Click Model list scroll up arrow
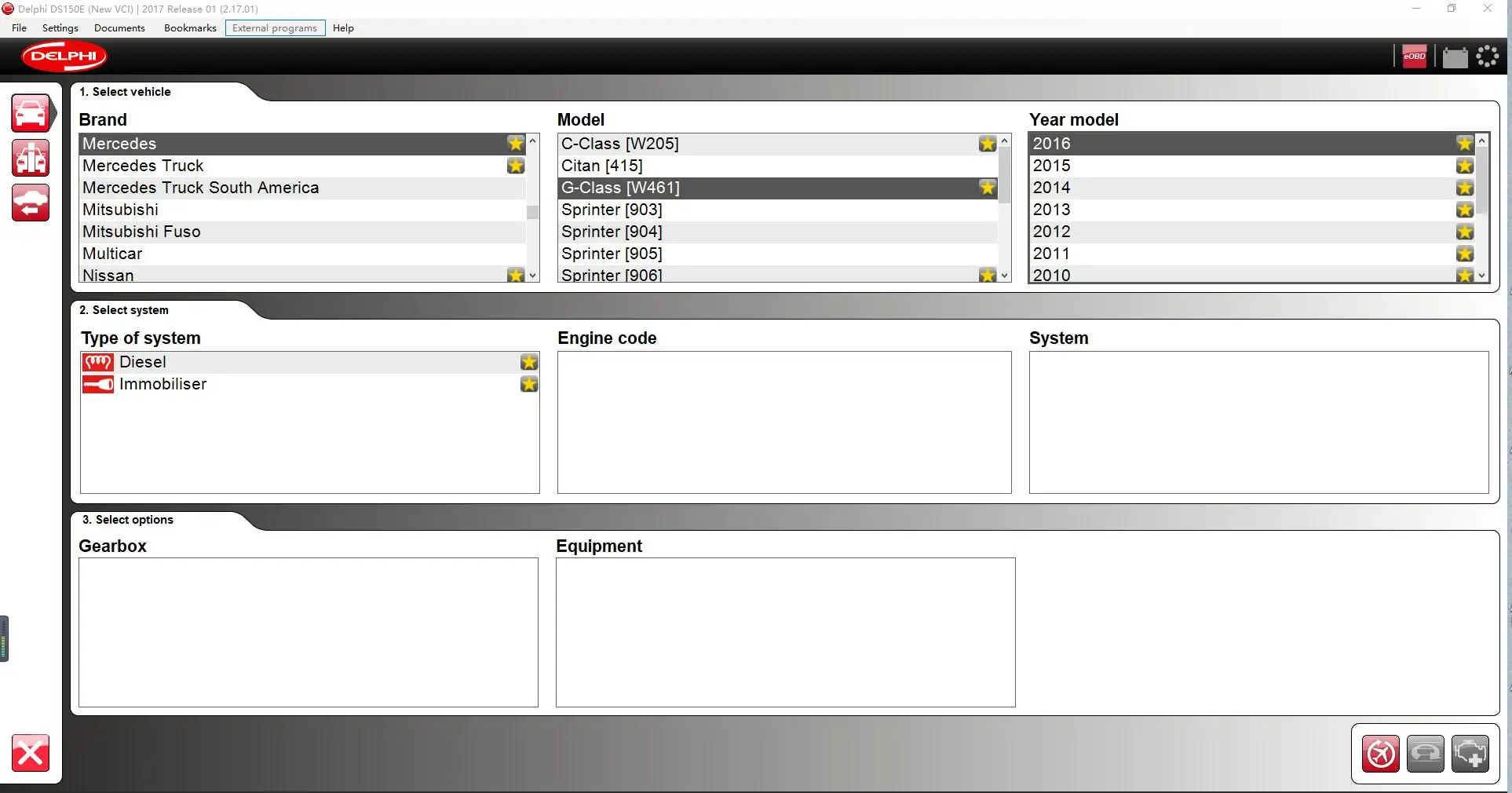The width and height of the screenshot is (1512, 793). (1004, 141)
